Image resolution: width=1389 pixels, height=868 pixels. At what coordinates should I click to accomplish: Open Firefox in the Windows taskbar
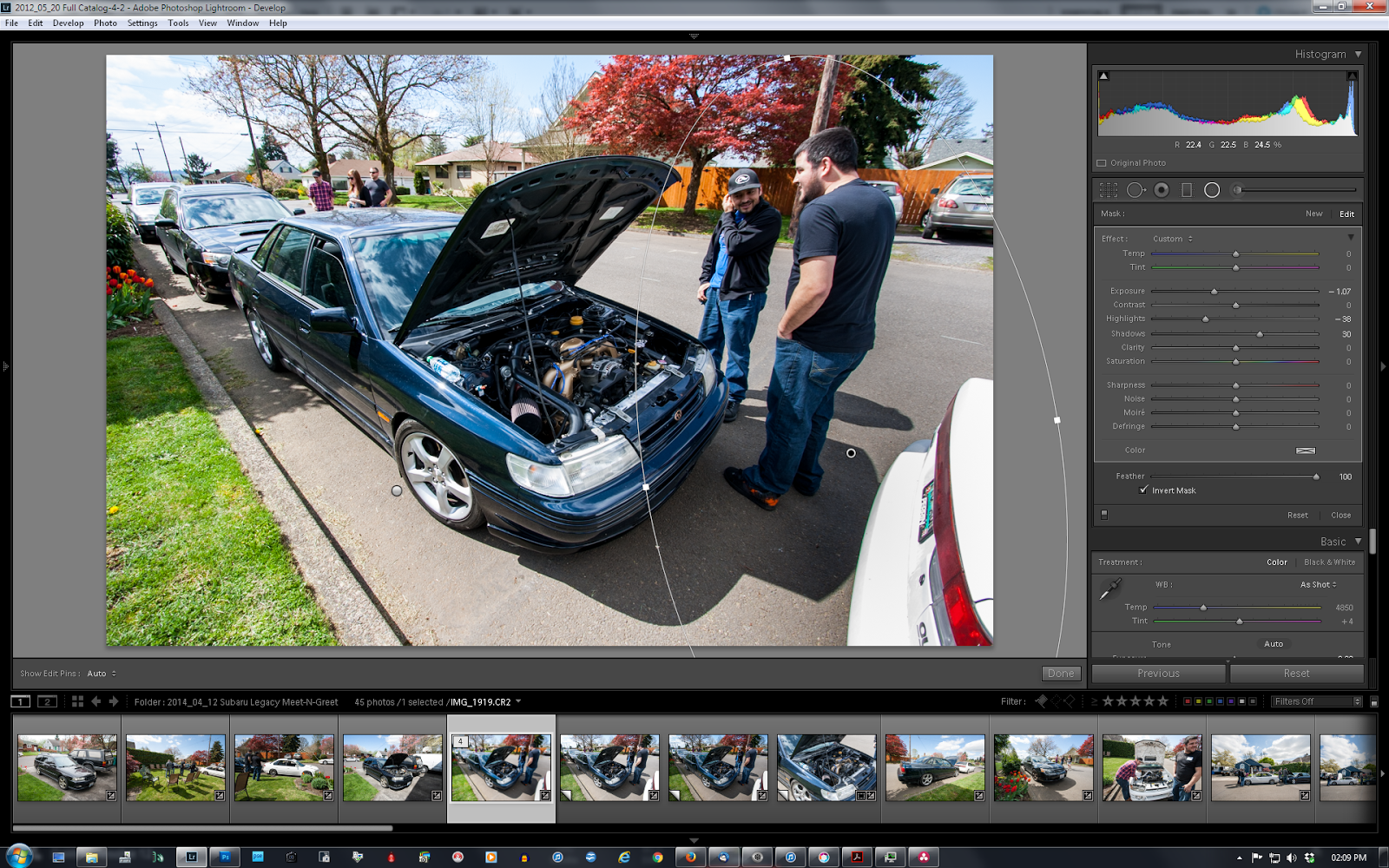[690, 857]
